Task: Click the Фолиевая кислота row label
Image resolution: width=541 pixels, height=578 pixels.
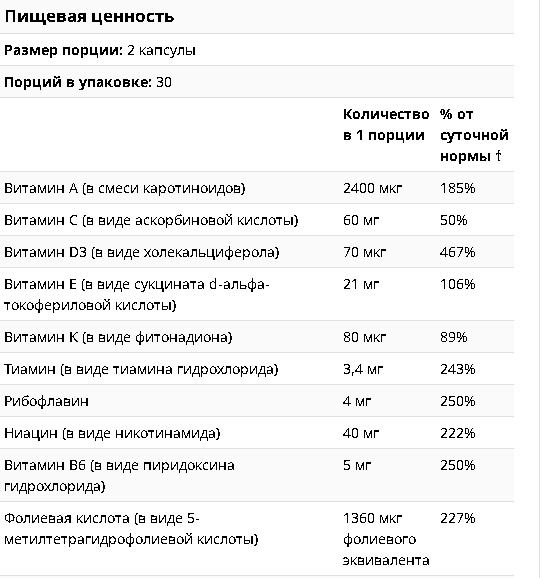Action: [x=131, y=529]
